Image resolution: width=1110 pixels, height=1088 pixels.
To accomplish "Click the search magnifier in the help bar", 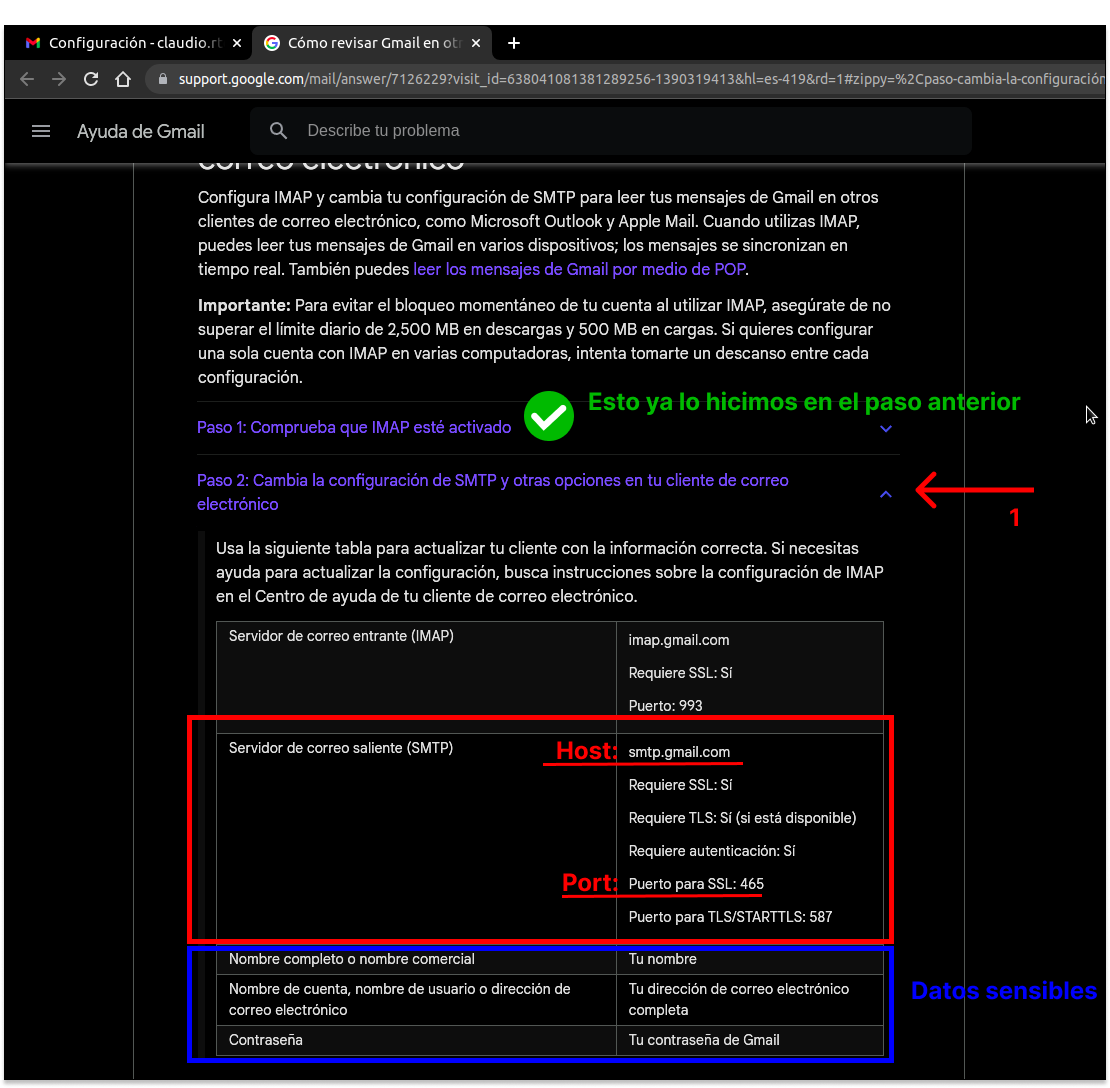I will (x=277, y=130).
